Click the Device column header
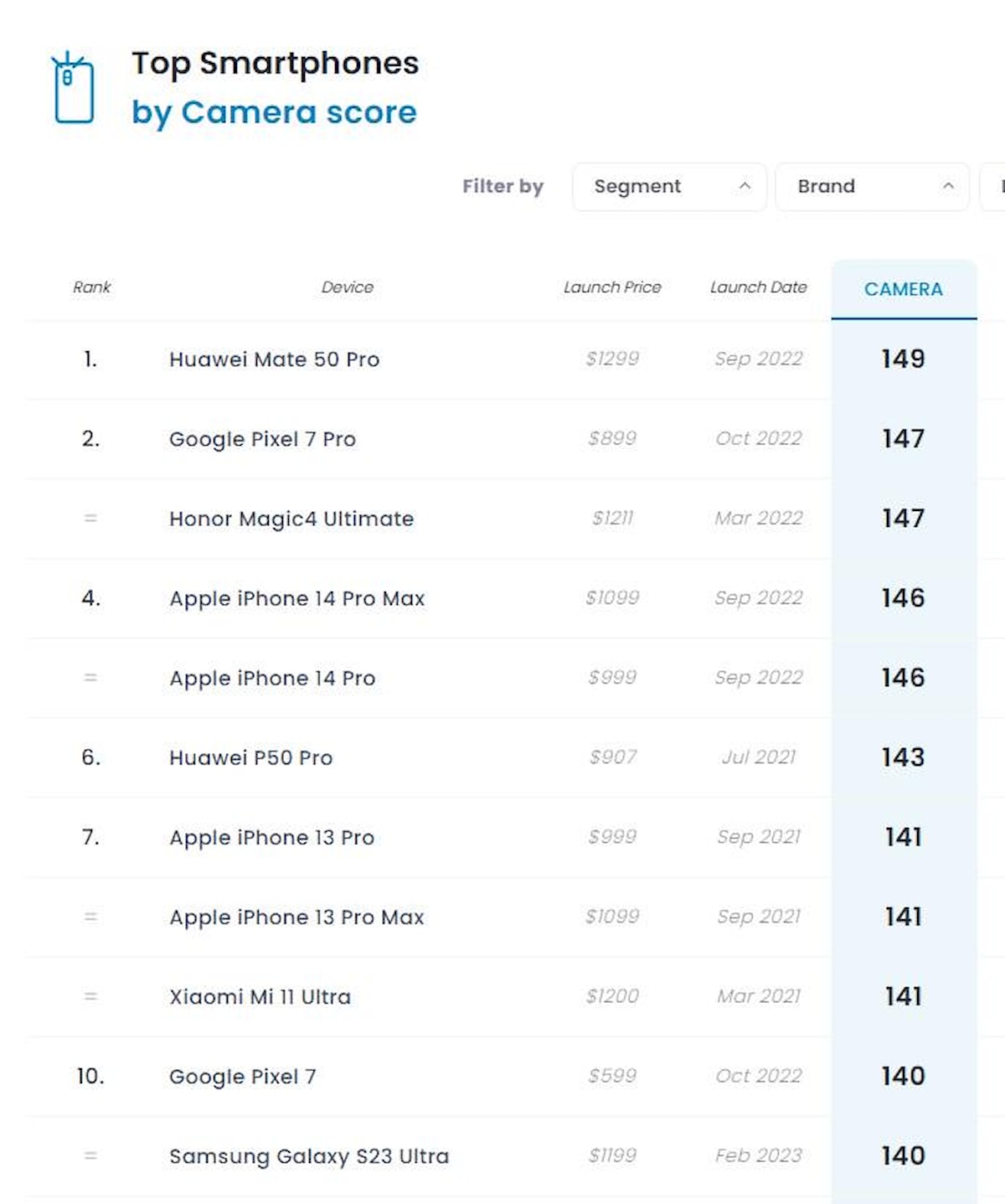 [347, 287]
